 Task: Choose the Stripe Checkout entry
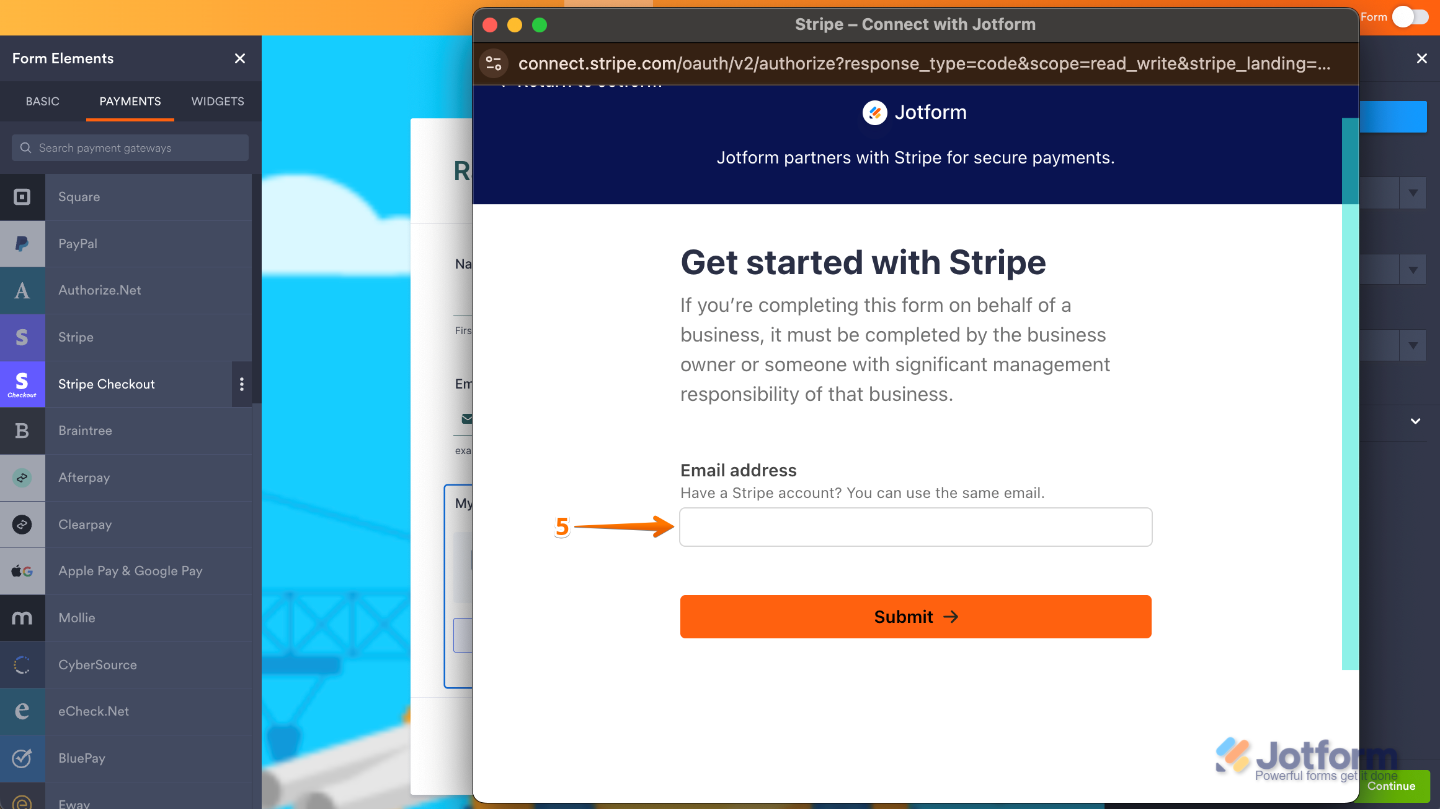point(107,384)
